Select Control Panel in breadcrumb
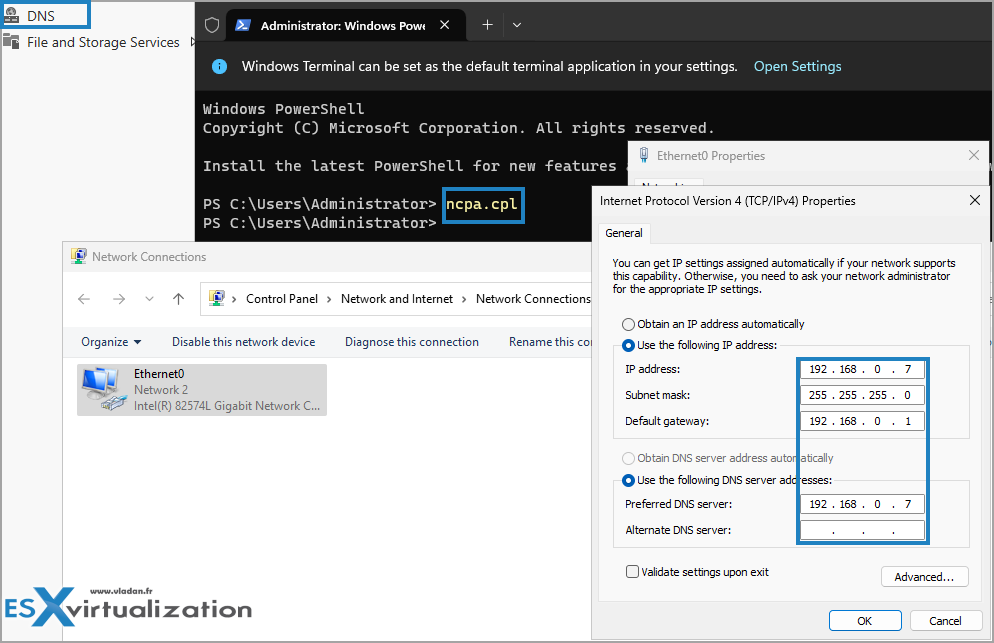Image resolution: width=994 pixels, height=643 pixels. click(282, 299)
